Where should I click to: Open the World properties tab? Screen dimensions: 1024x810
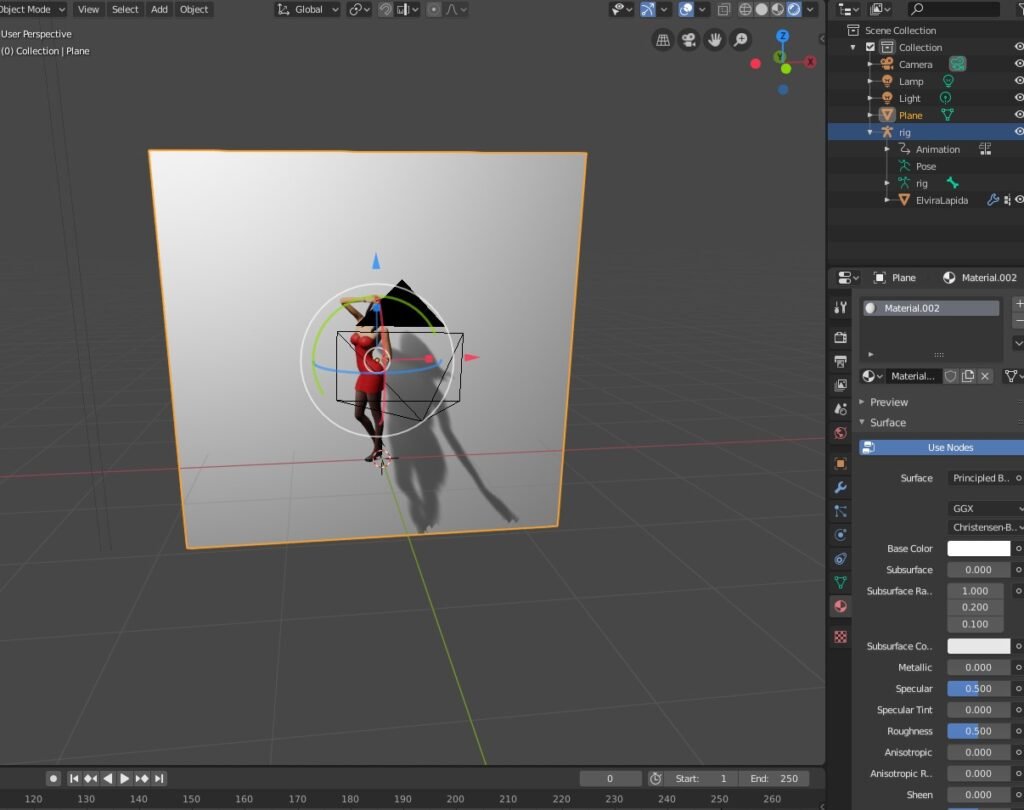coord(840,433)
